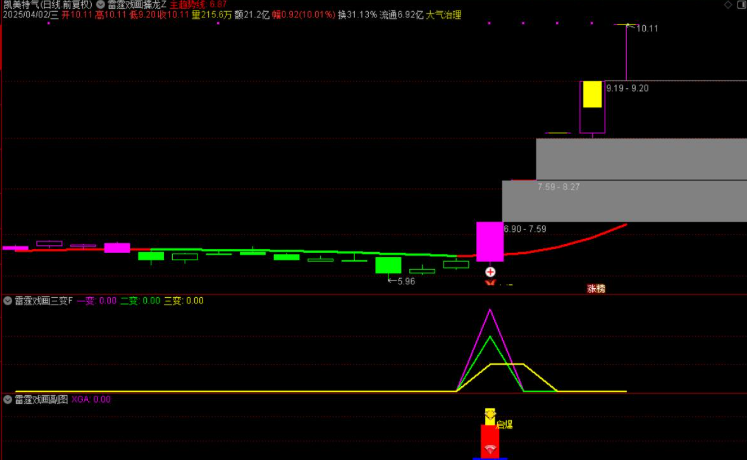Click the red plus signal icon below magenta candle
This screenshot has width=747, height=460.
coord(490,272)
